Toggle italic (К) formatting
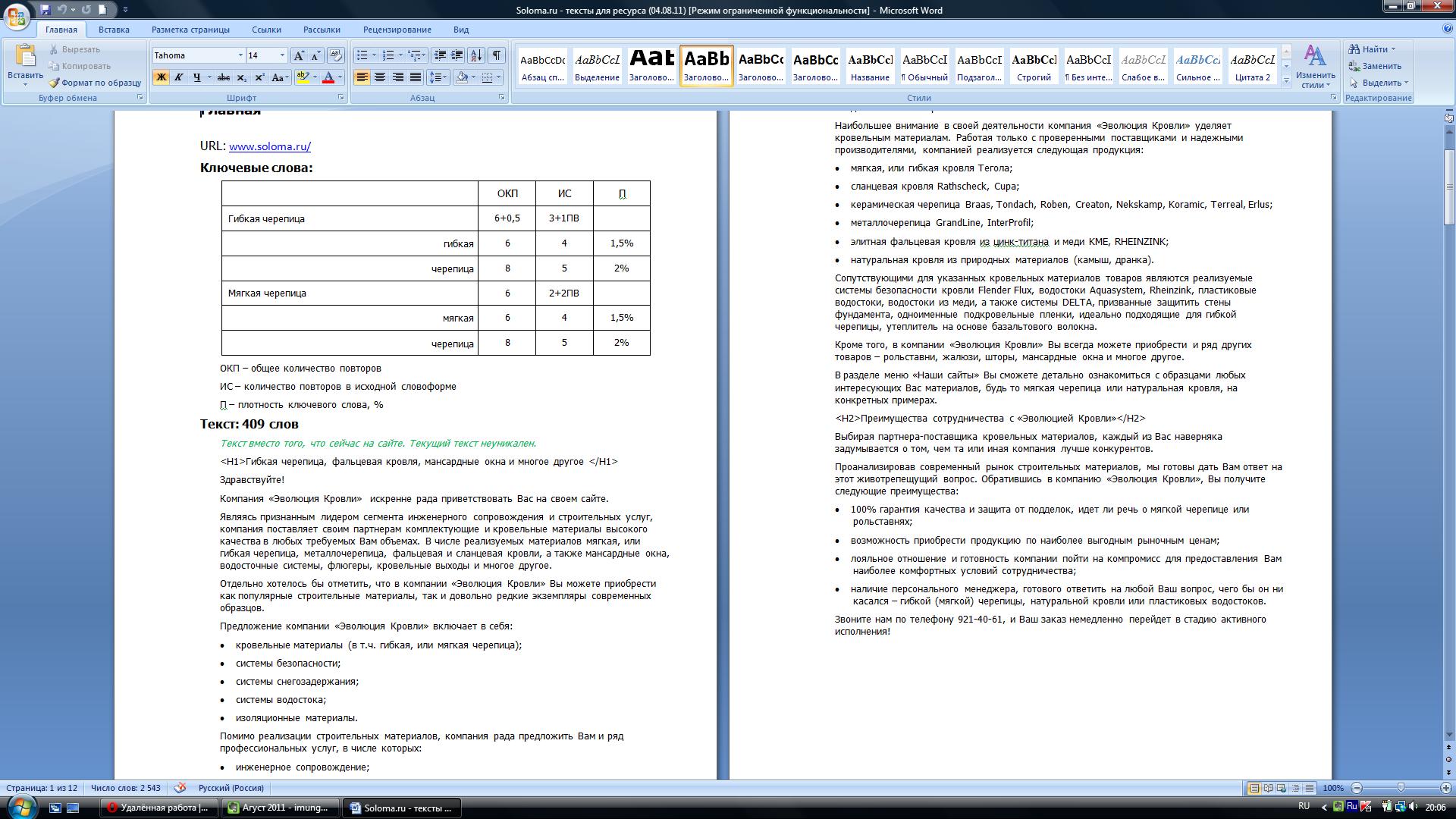 [x=178, y=77]
